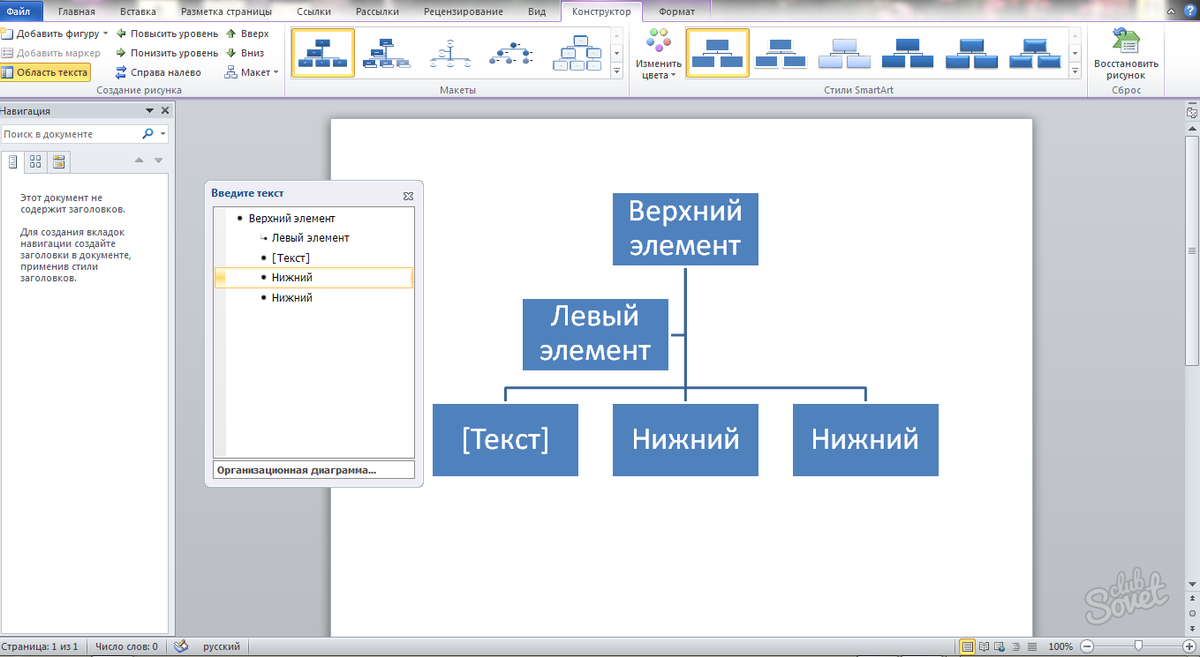Click the Promote level (Повысить уровень) button

click(x=166, y=33)
